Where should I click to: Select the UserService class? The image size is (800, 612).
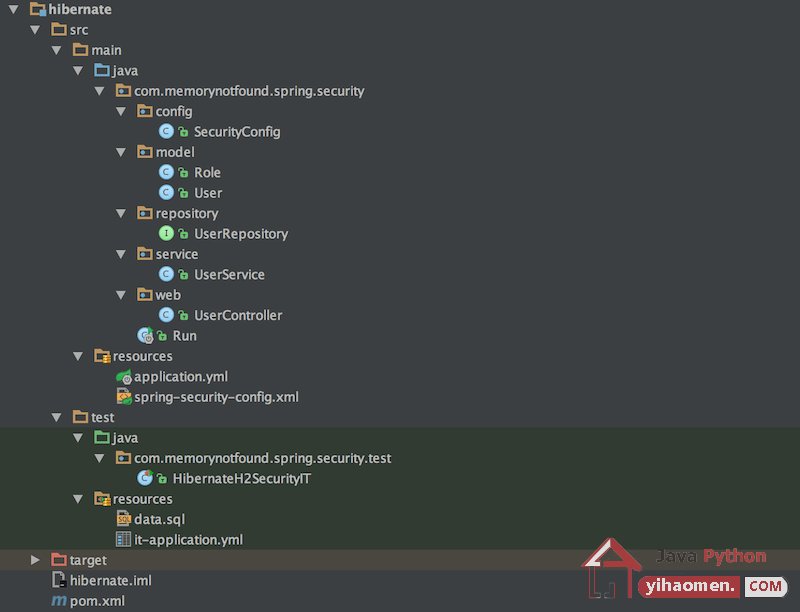[229, 274]
